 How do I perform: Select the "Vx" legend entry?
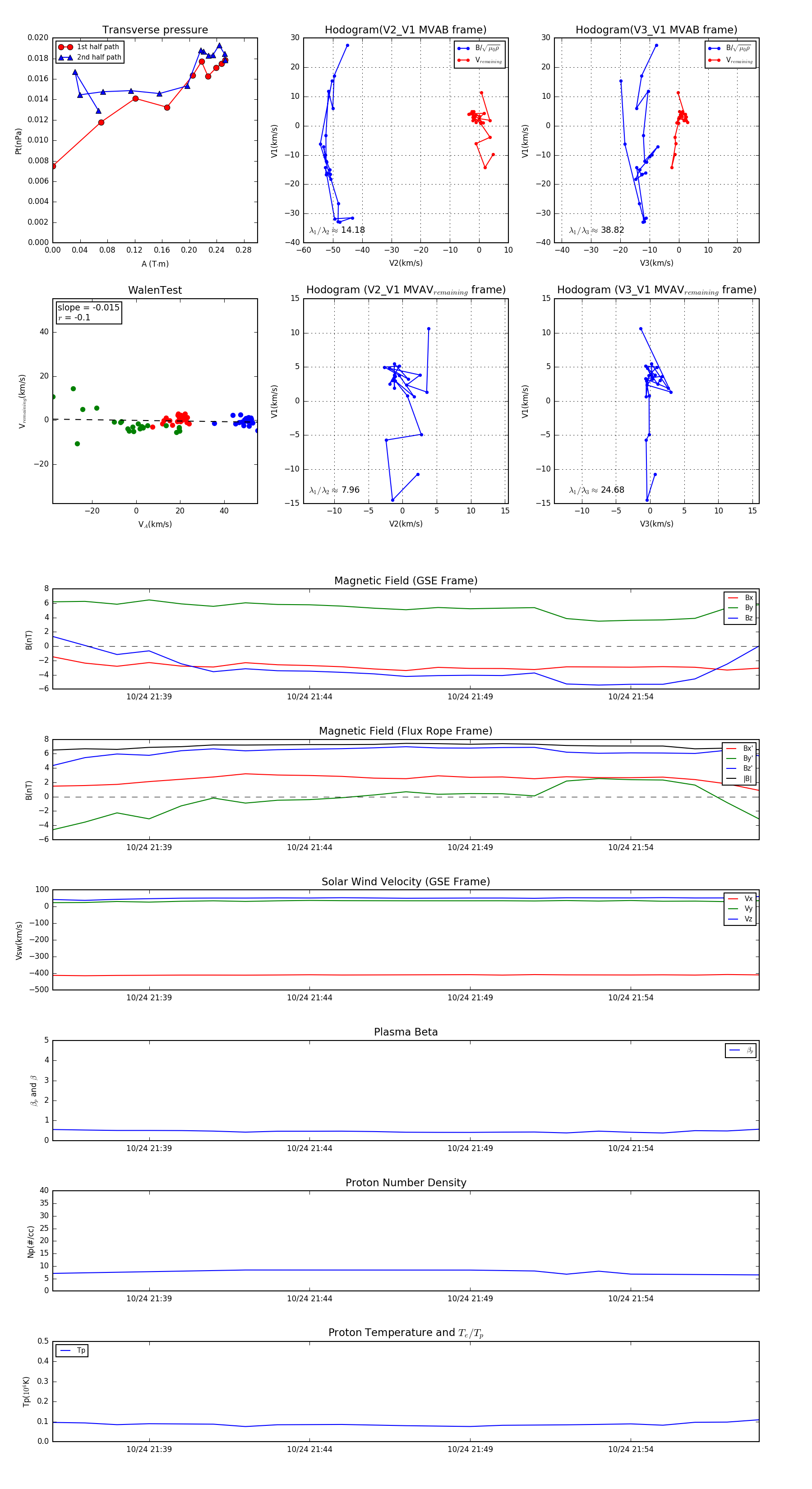pyautogui.click(x=740, y=899)
